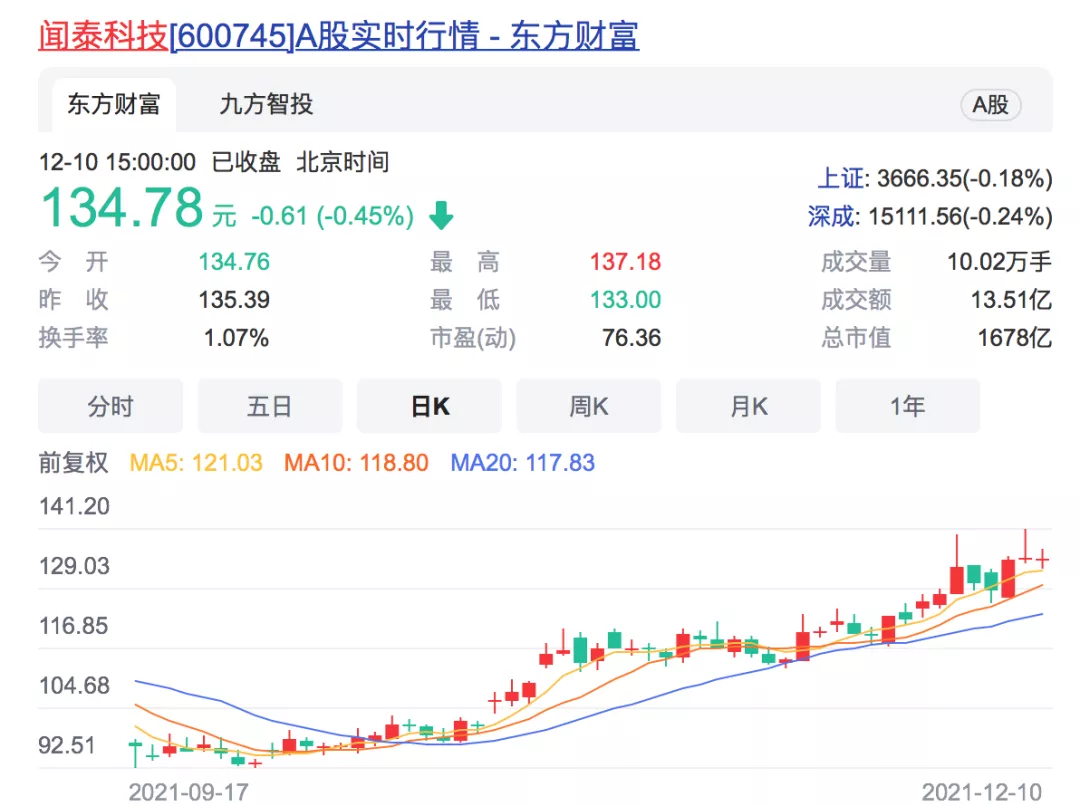Switch to the 九方智投 tab

[266, 104]
